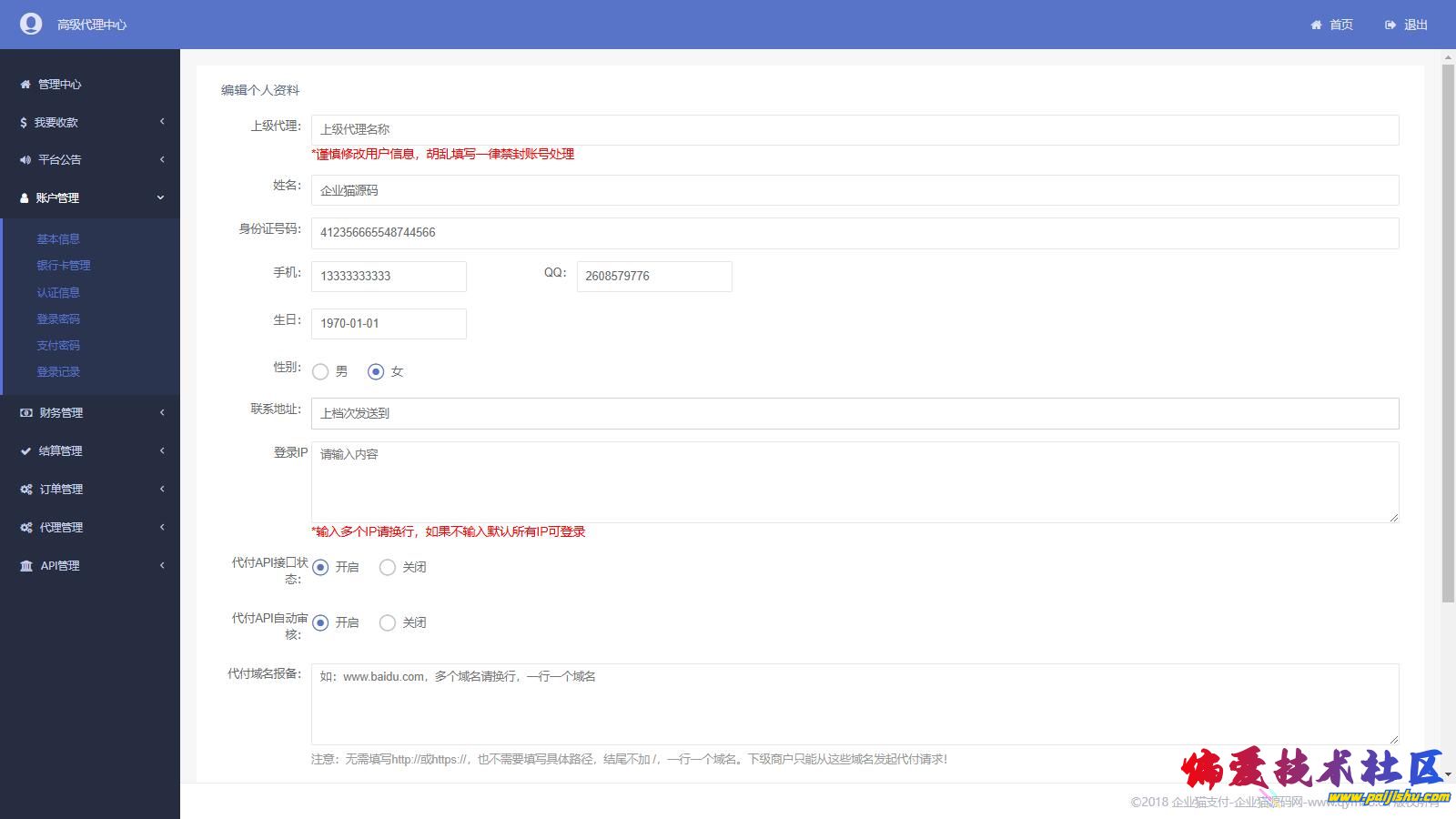Set 代付API自动审核 to 关闭
The image size is (1456, 819).
pos(388,622)
